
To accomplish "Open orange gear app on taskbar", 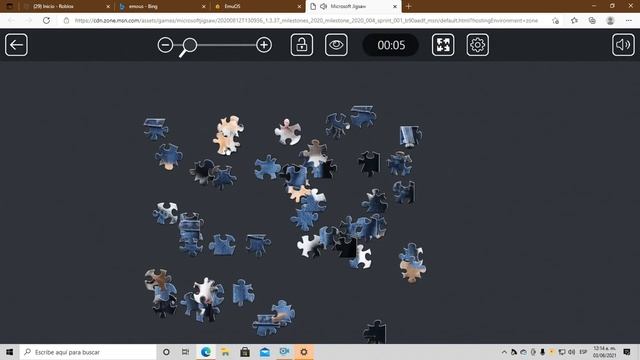I will click(x=304, y=352).
